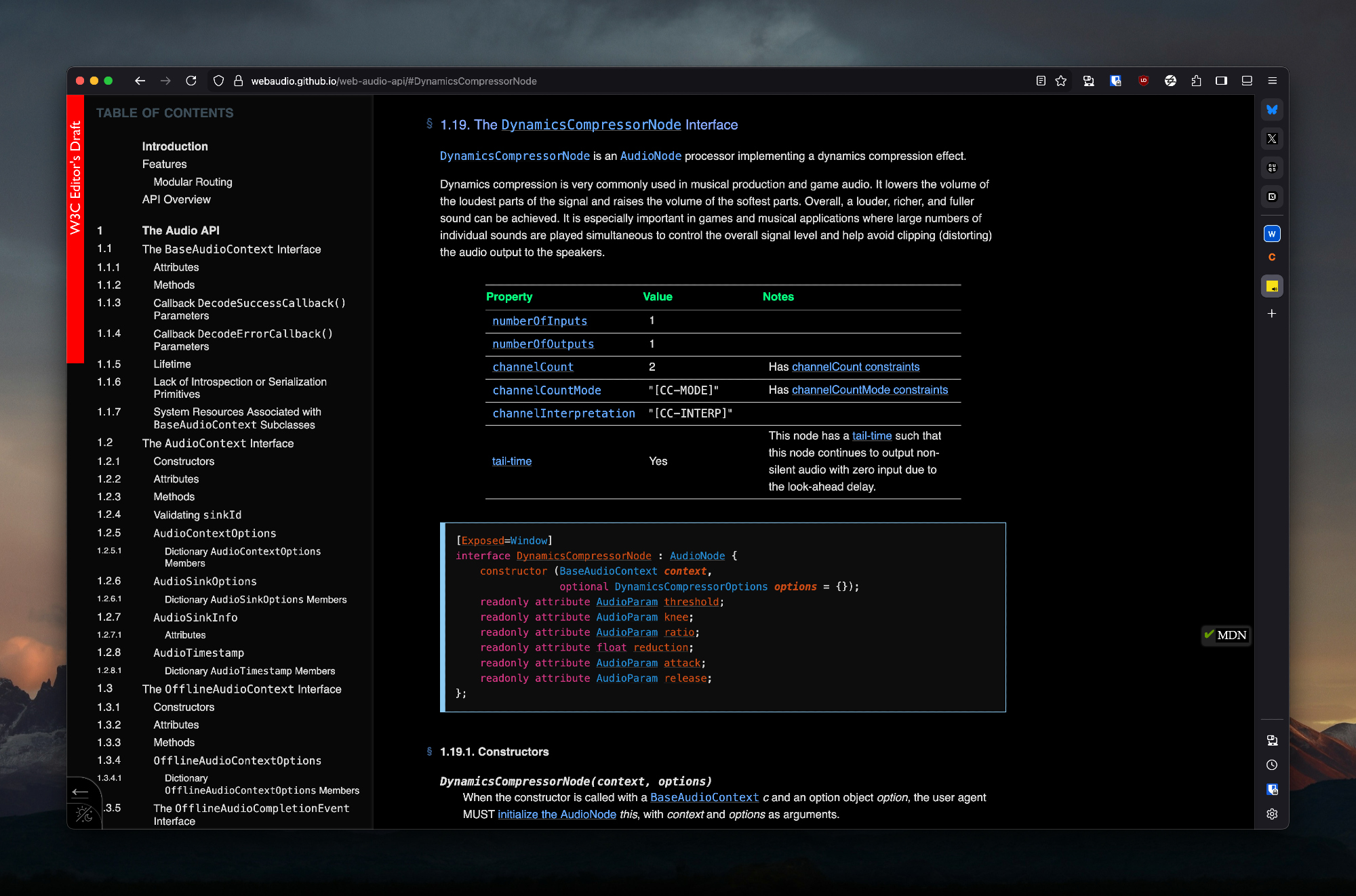Follow the channelCount constraints link
Screen dimensions: 1356x896
point(856,367)
